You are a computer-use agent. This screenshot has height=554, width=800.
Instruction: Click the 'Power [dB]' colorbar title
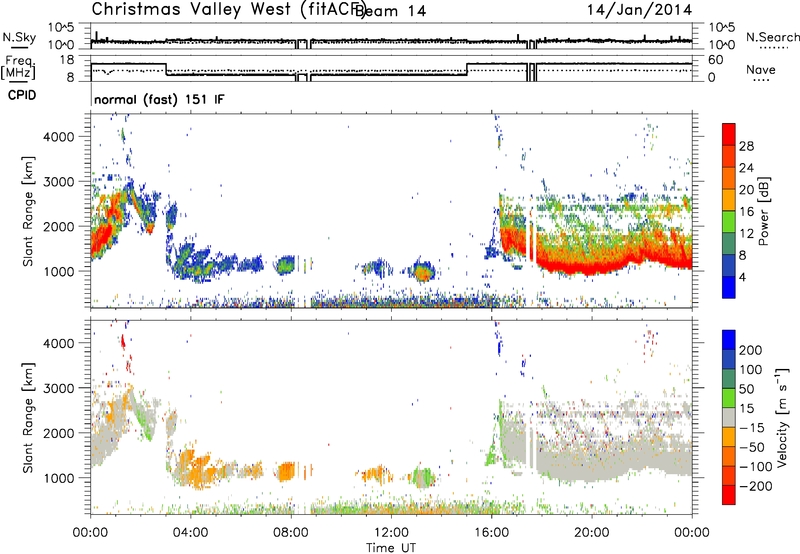[763, 211]
